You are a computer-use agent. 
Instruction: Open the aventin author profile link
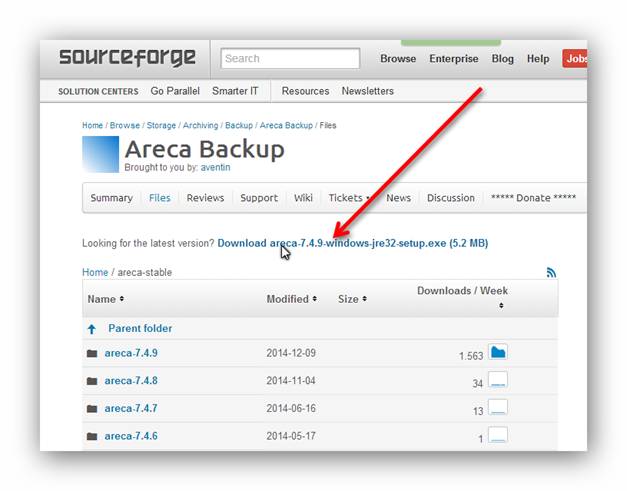click(216, 168)
